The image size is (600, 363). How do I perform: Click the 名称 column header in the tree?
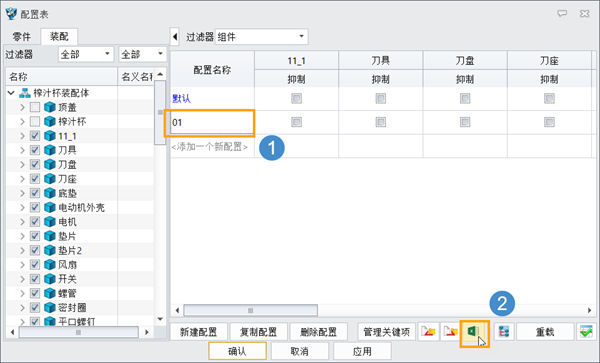pyautogui.click(x=61, y=77)
